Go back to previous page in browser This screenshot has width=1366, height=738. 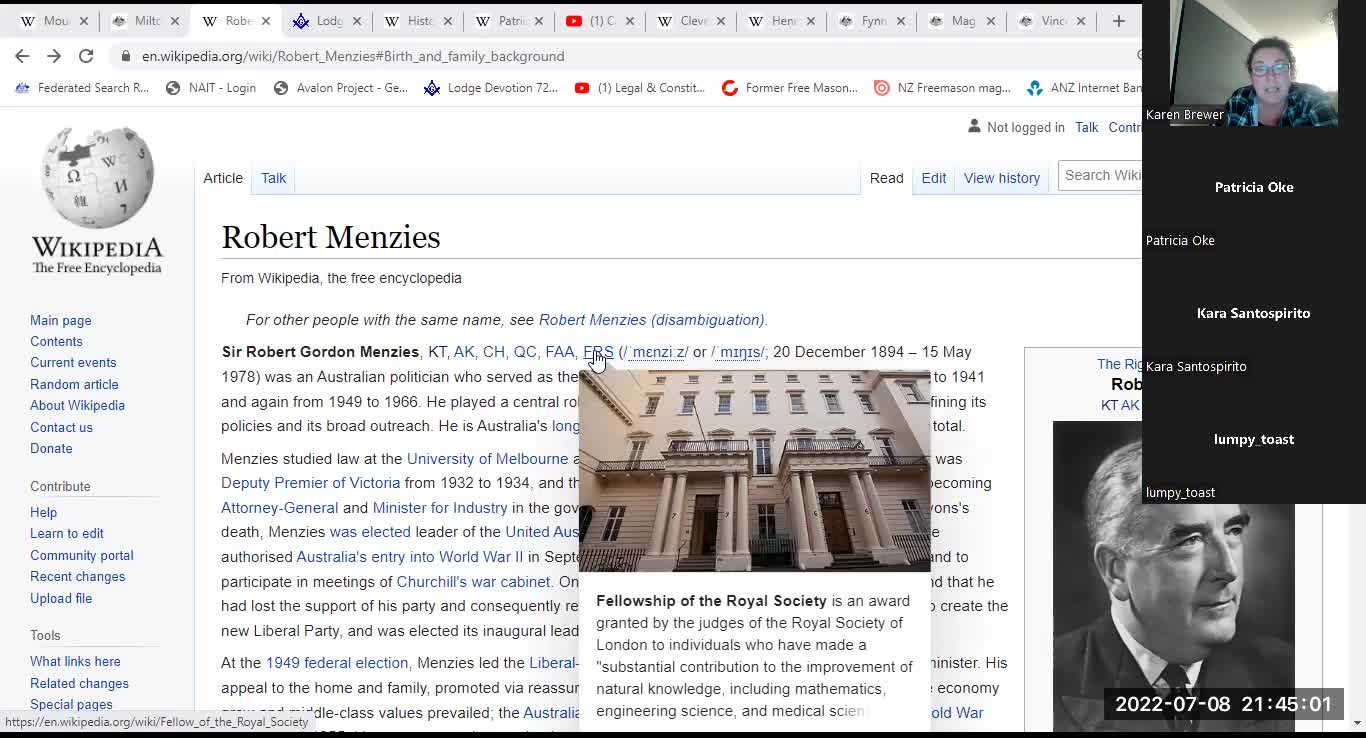[x=22, y=56]
